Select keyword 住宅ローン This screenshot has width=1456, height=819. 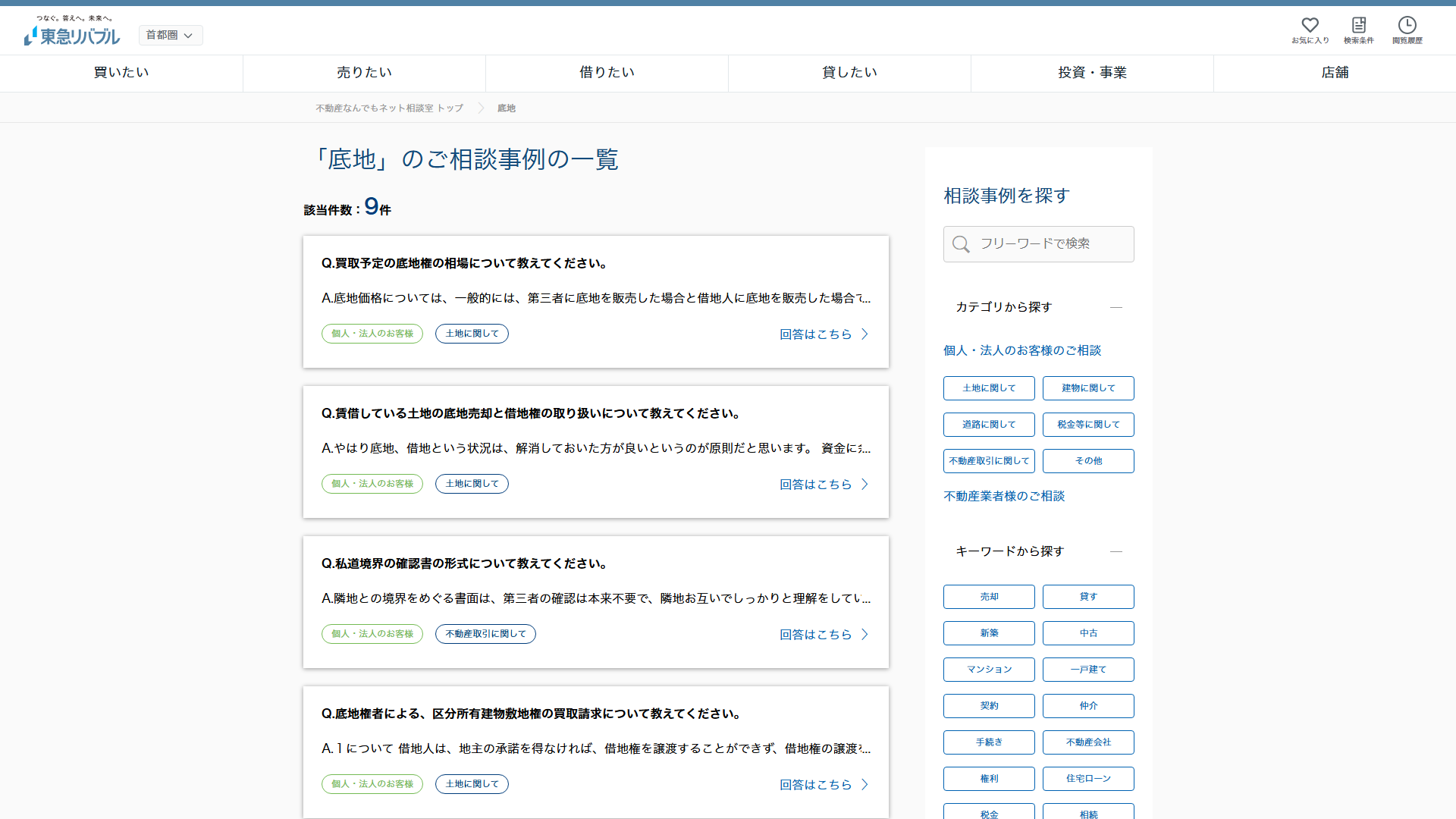click(1088, 779)
